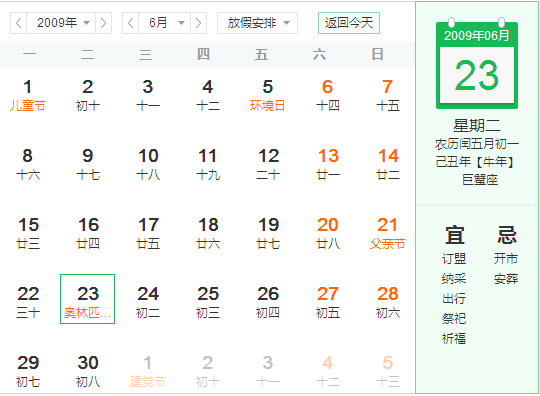Click the 忌 heading
The width and height of the screenshot is (540, 396).
pos(507,235)
